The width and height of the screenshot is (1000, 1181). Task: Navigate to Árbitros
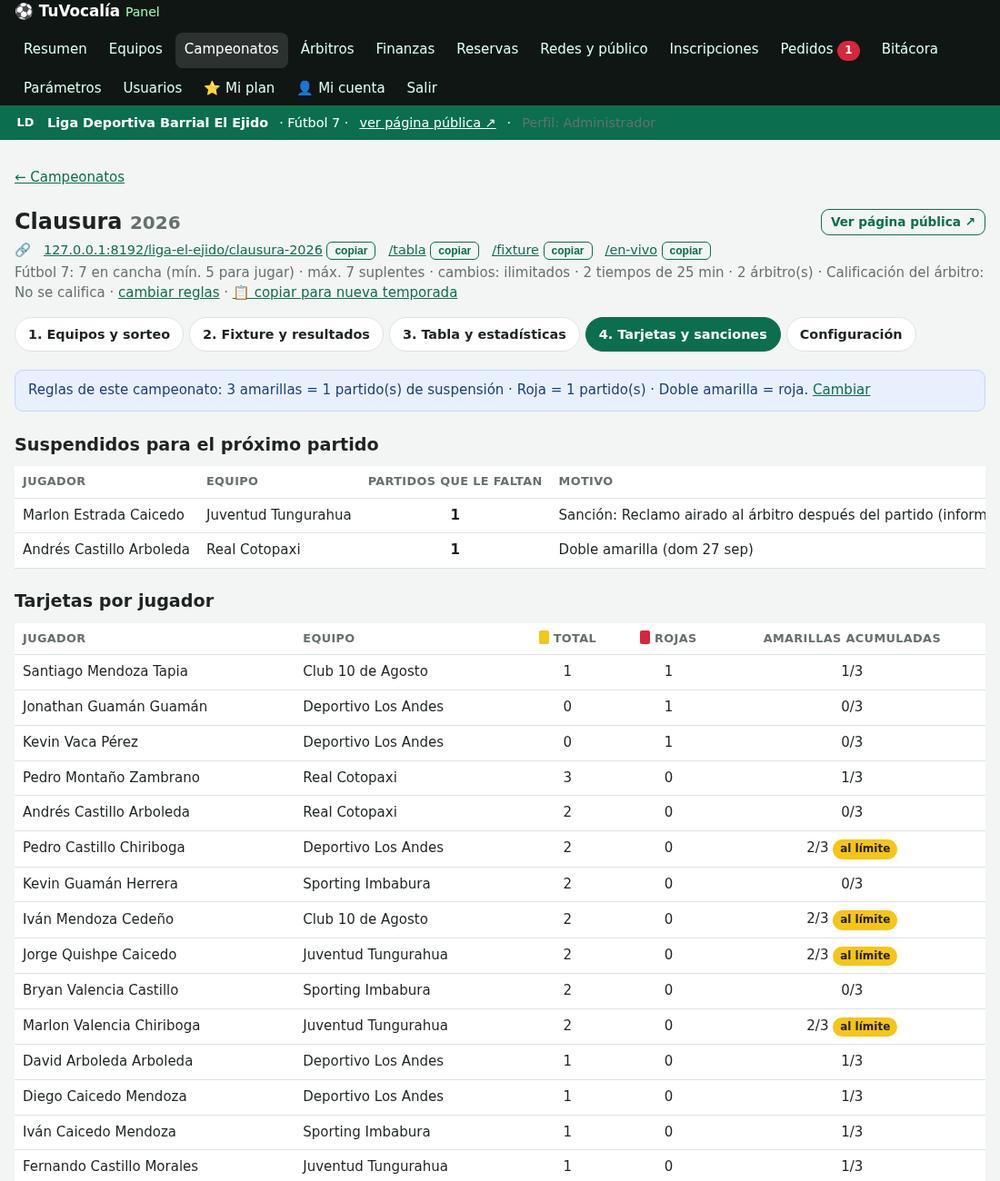(327, 49)
